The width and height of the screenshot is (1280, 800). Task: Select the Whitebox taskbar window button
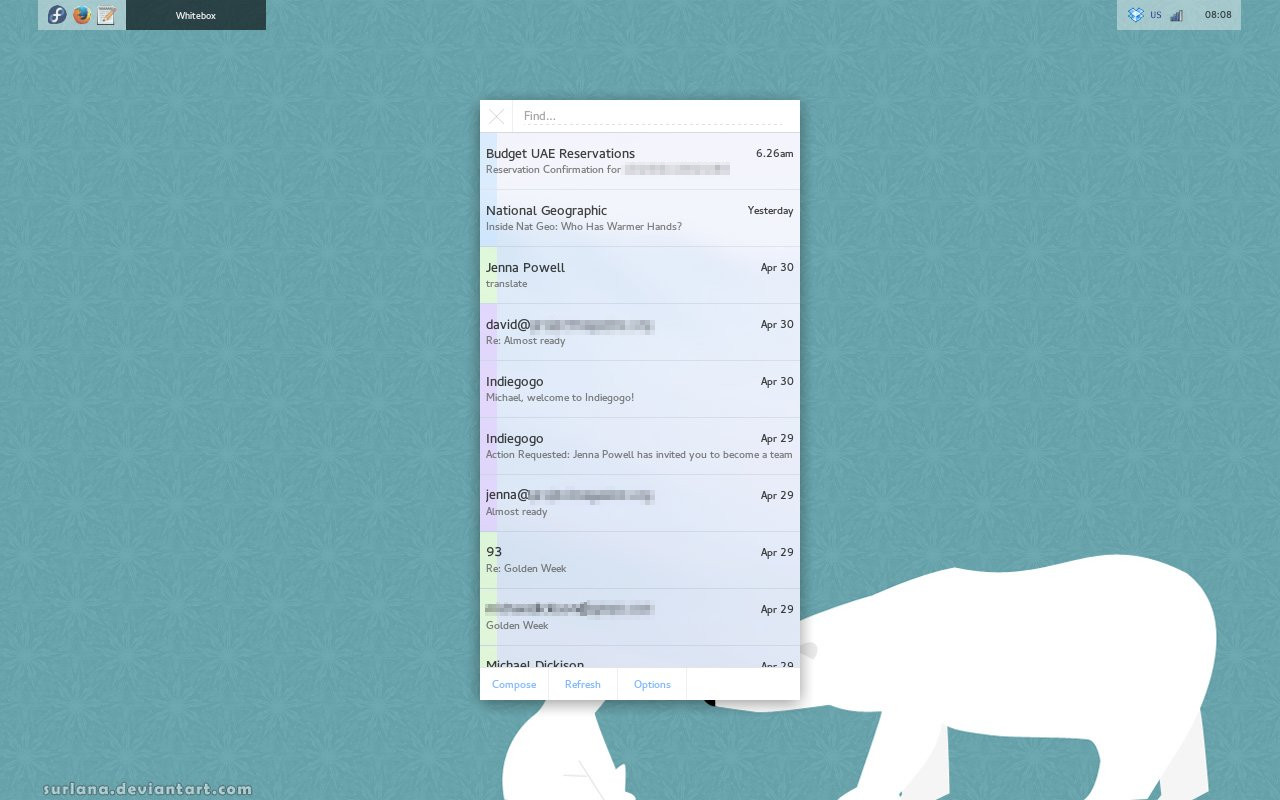(x=196, y=15)
